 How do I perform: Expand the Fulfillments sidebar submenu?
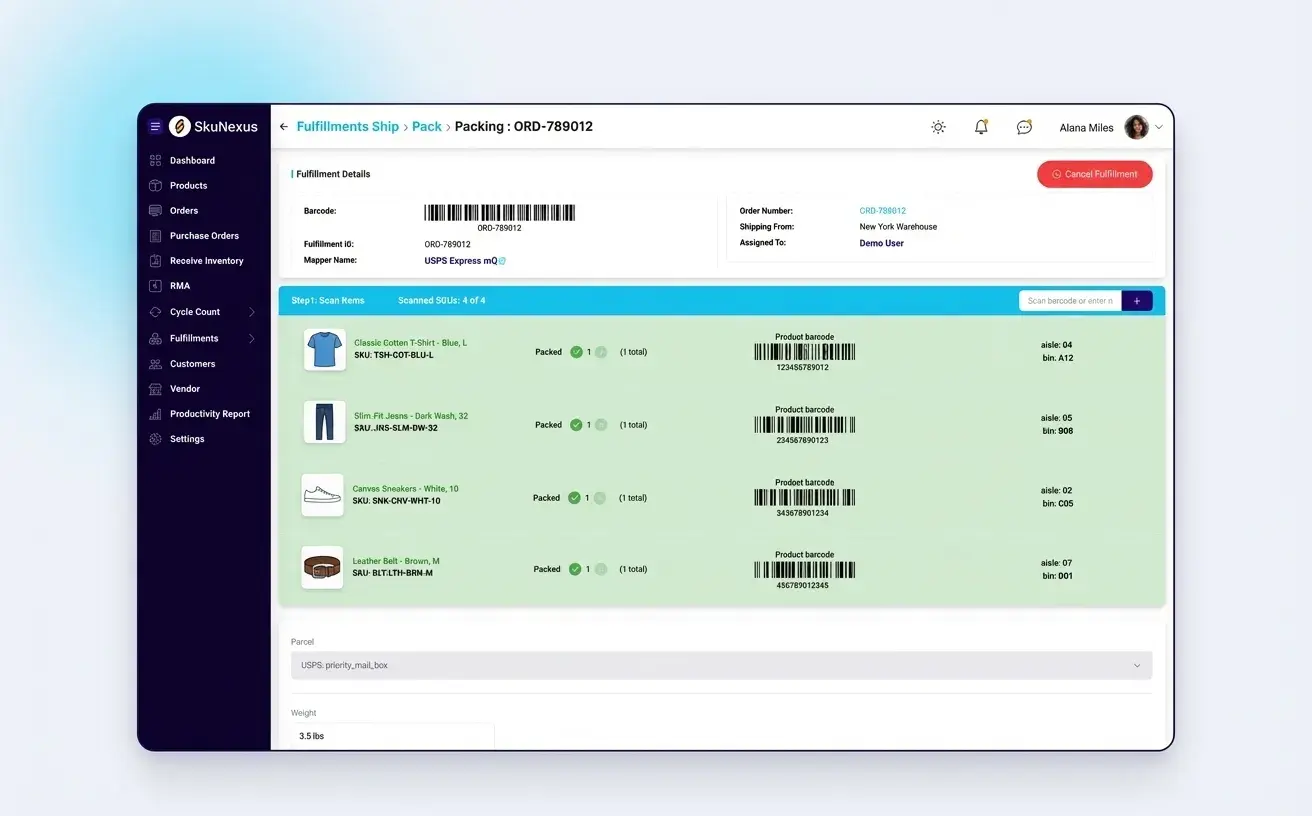click(197, 338)
